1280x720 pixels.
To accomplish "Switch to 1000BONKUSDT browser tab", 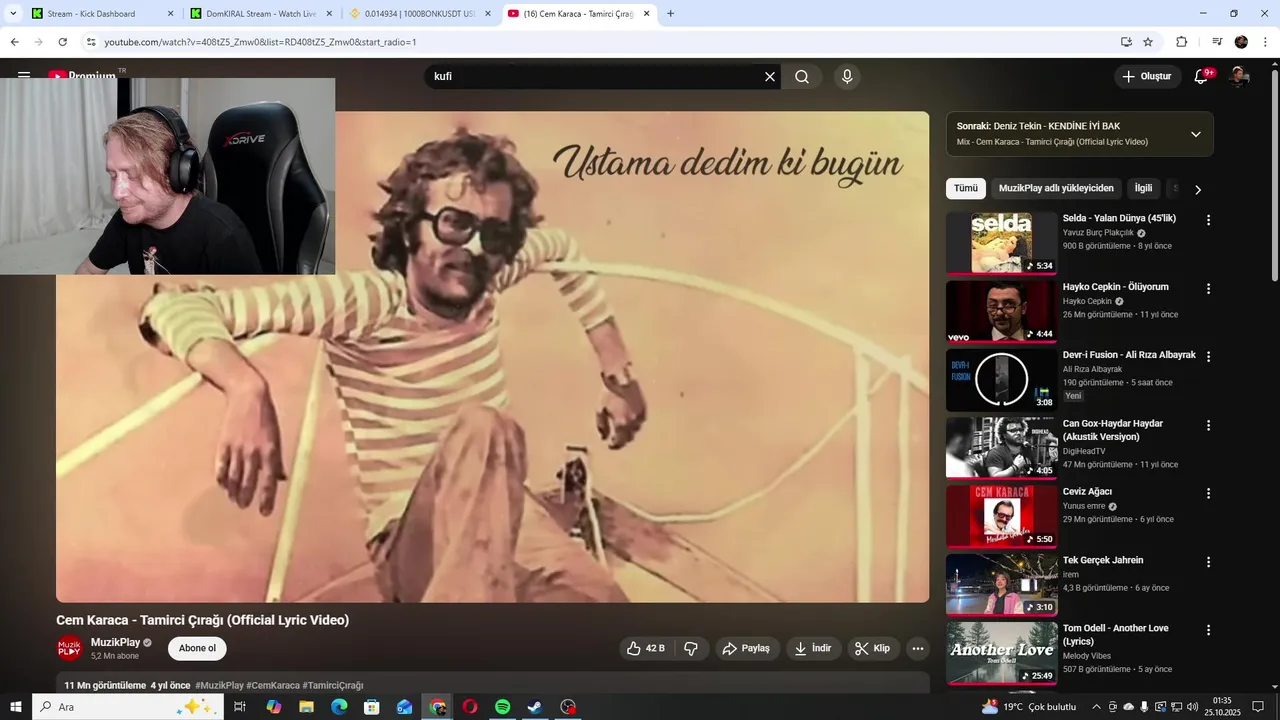I will (420, 14).
